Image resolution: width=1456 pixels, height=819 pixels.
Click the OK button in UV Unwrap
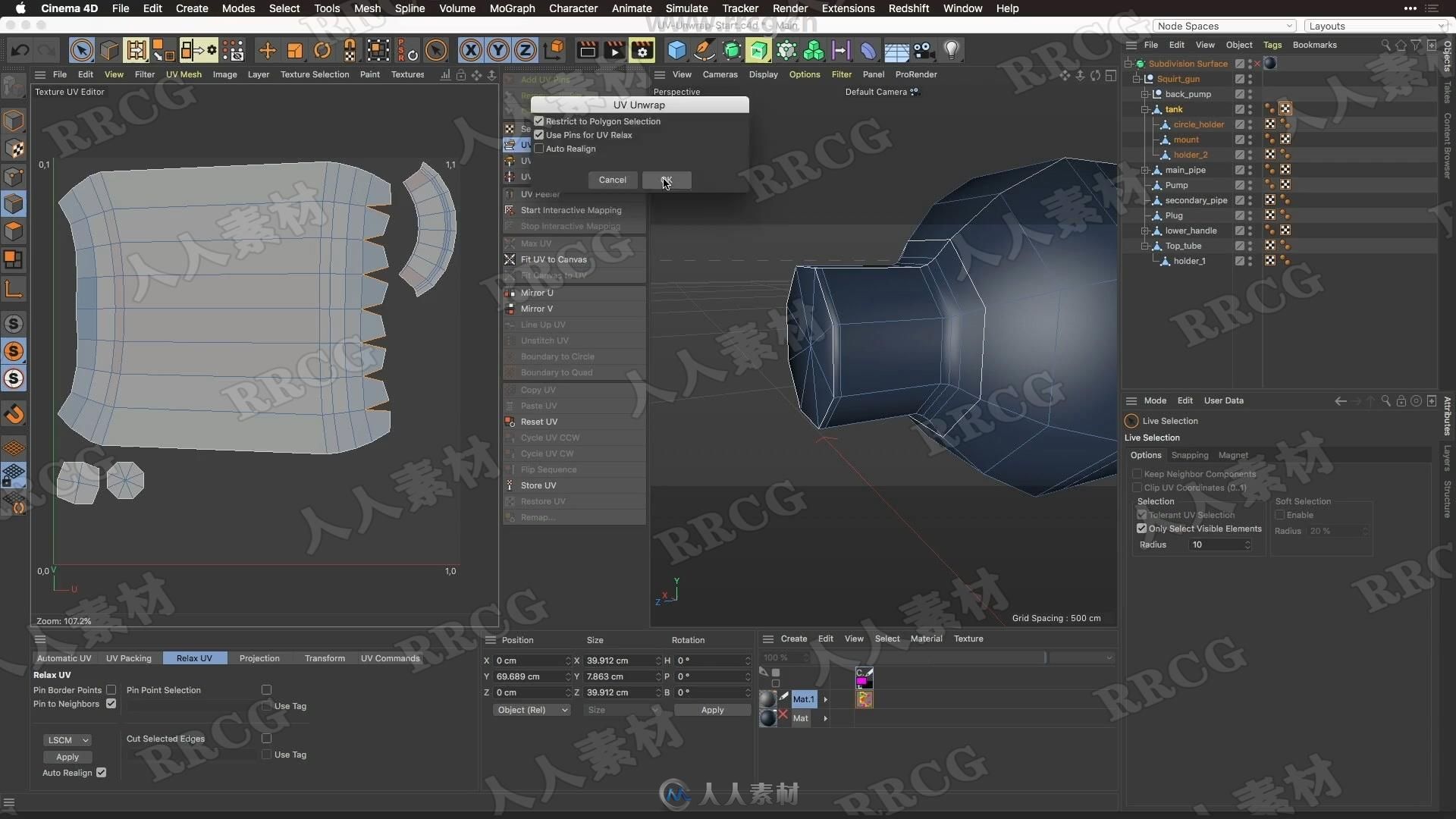[666, 179]
